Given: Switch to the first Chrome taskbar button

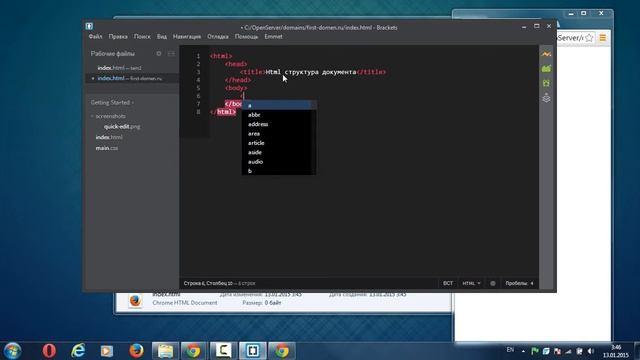Looking at the screenshot, I should tap(194, 351).
